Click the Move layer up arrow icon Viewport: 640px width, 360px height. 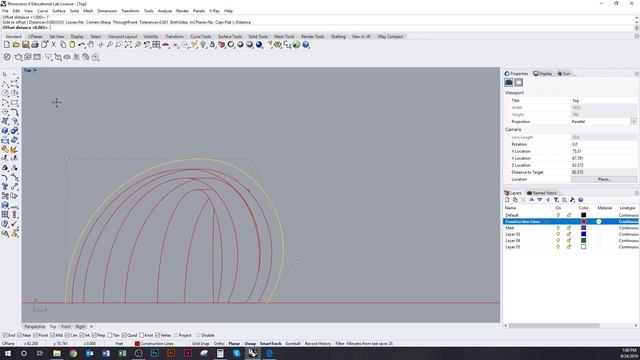coord(531,200)
